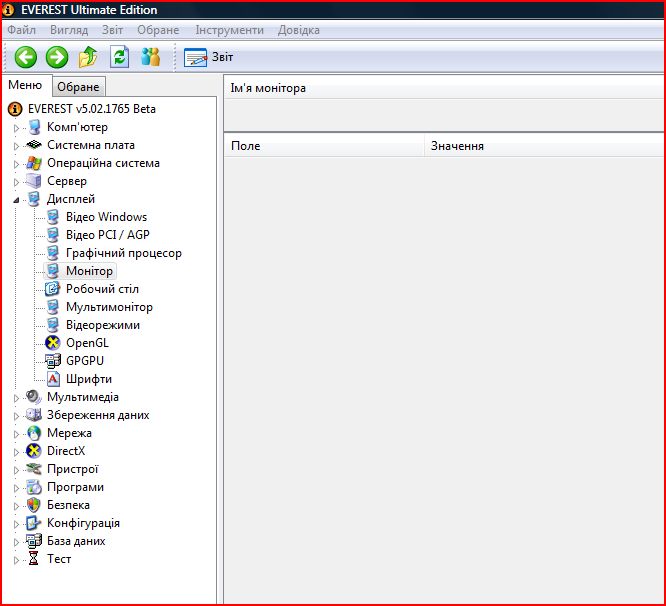This screenshot has width=666, height=606.
Task: Click the Поле column header
Action: tap(245, 146)
